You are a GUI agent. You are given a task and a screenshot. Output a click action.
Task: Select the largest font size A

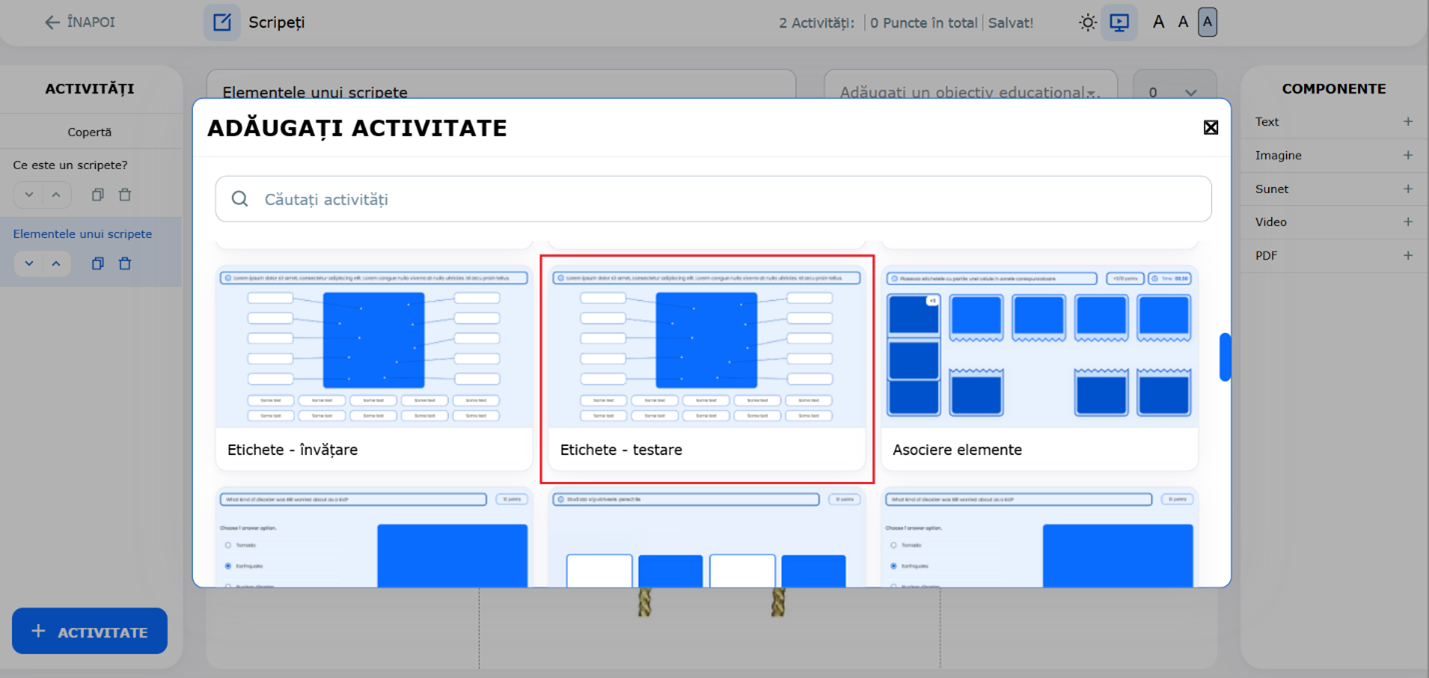(x=1207, y=22)
